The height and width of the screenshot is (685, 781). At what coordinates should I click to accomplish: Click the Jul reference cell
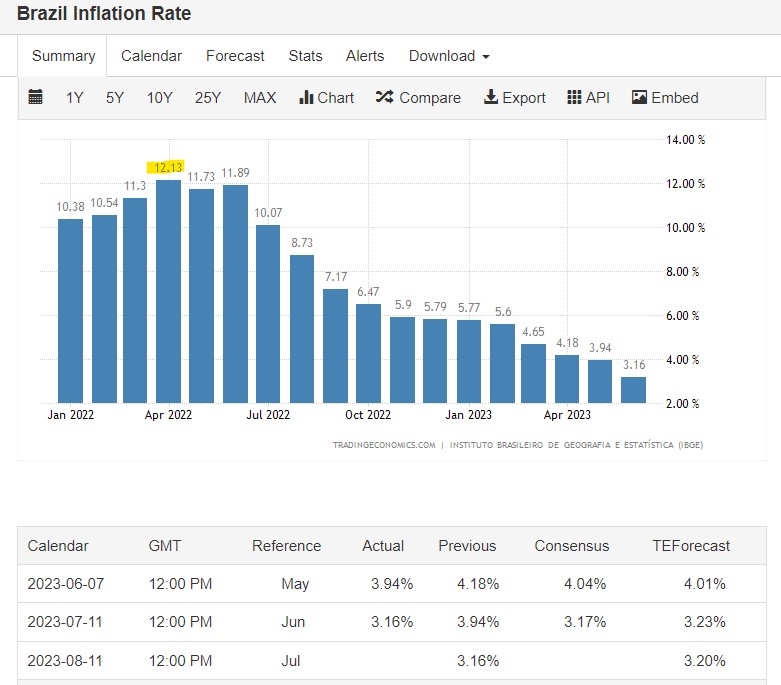pos(291,661)
